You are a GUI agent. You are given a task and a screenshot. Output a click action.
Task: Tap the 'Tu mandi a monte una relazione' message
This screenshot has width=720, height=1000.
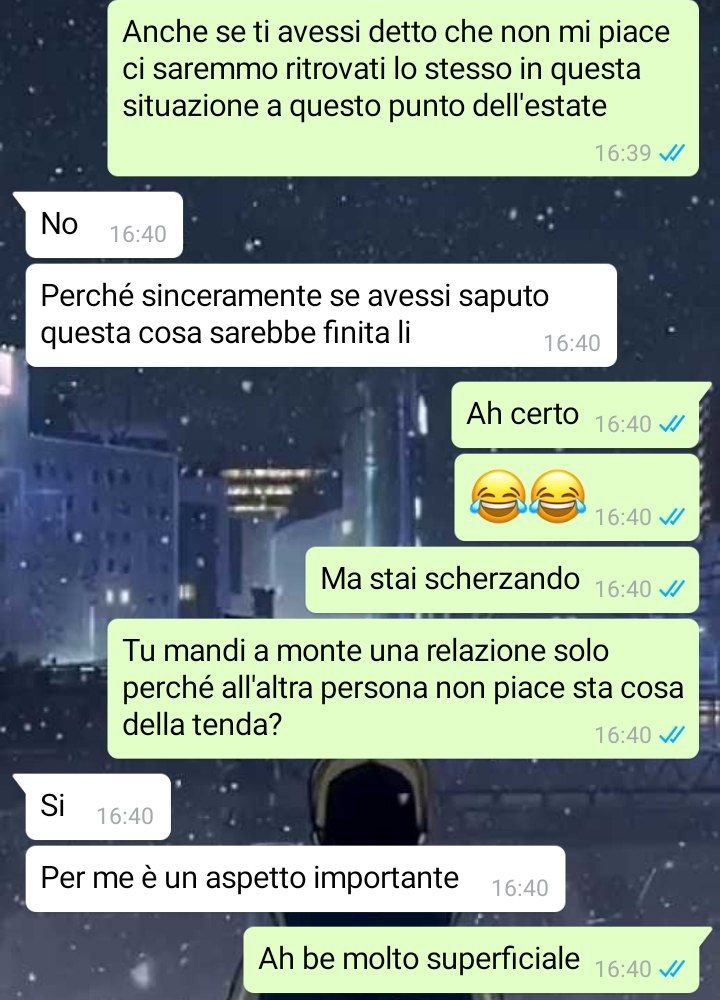[403, 689]
